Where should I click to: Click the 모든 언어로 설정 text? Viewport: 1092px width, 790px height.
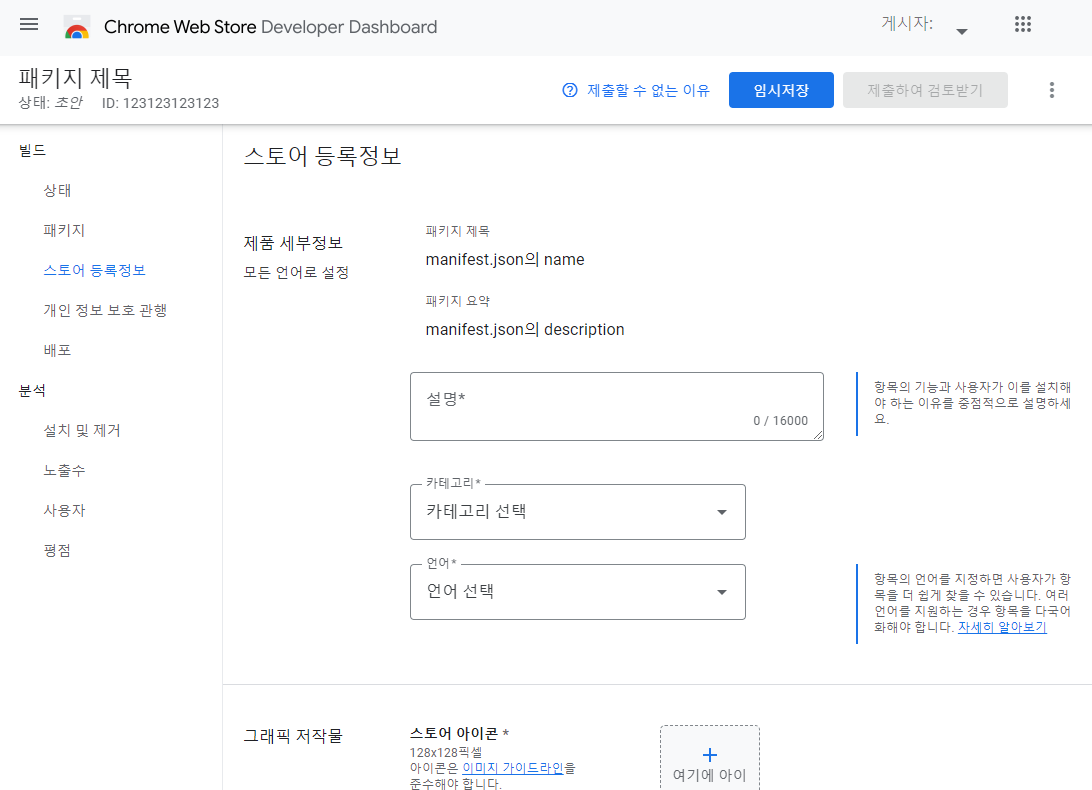pos(296,272)
